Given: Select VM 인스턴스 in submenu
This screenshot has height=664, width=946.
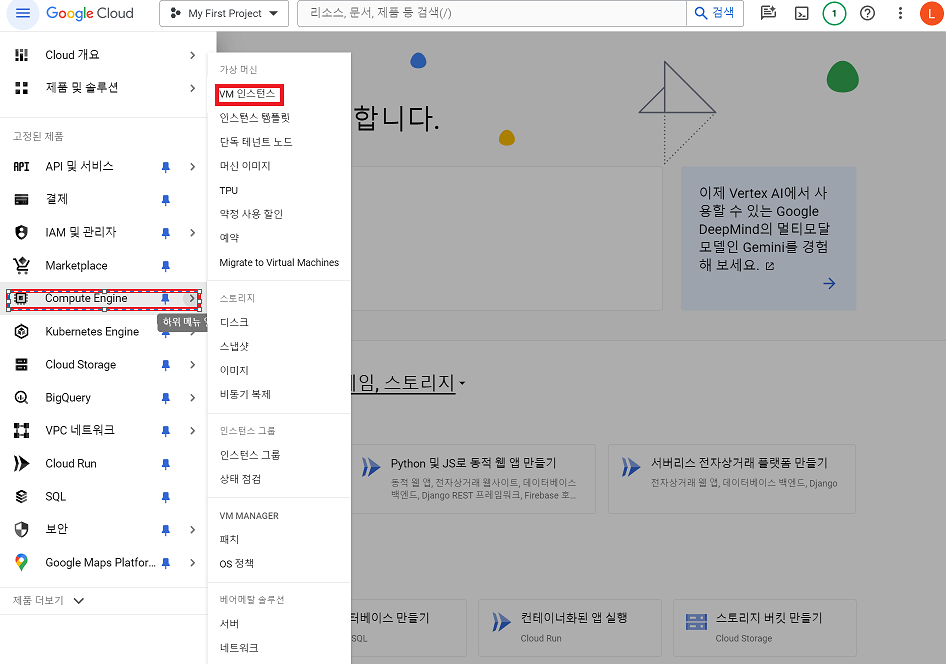Looking at the screenshot, I should [247, 93].
